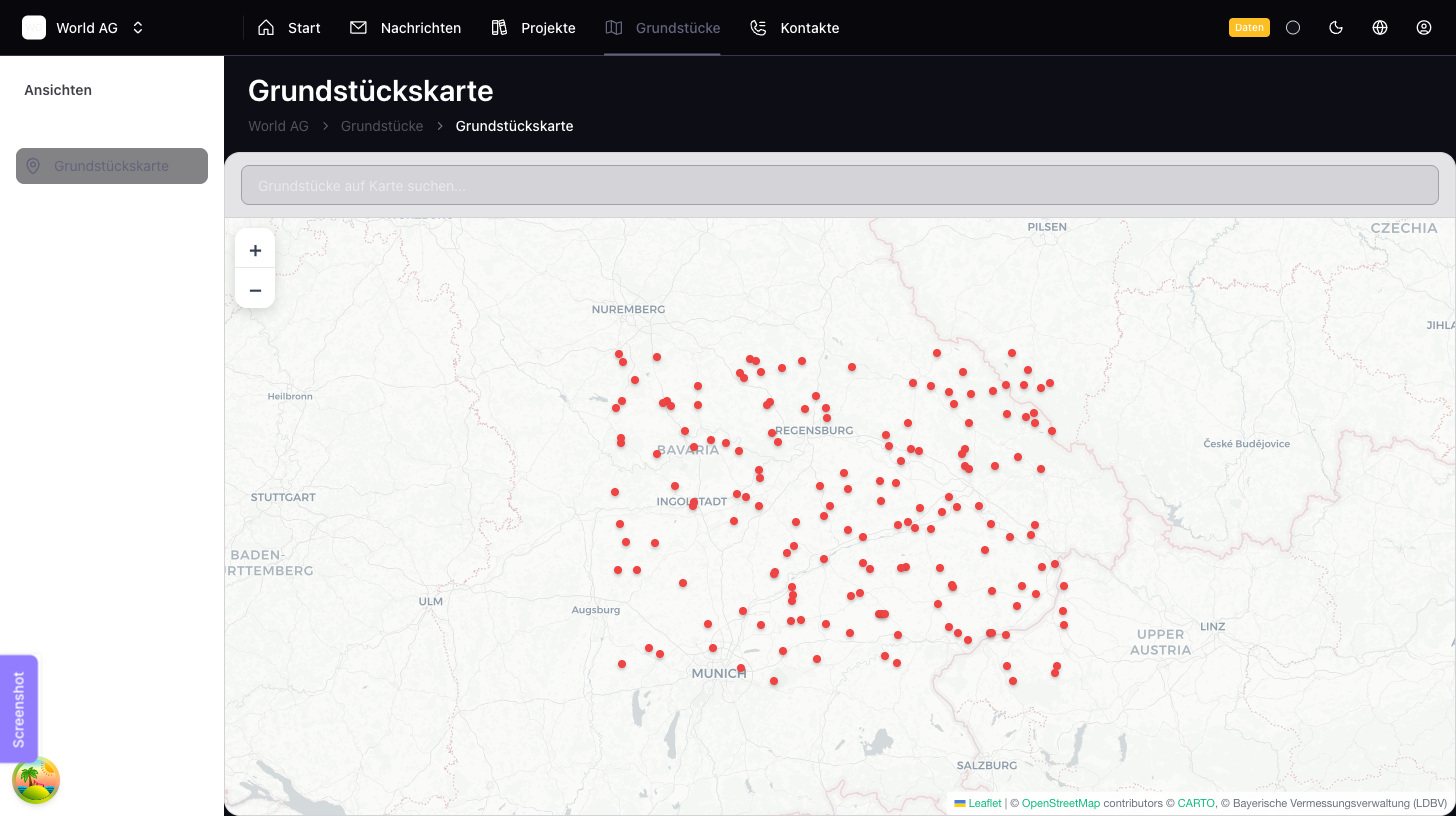Image resolution: width=1456 pixels, height=816 pixels.
Task: Open the user account icon
Action: pyautogui.click(x=1424, y=27)
